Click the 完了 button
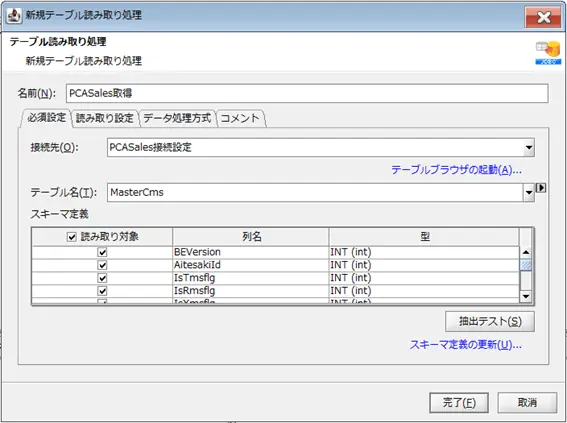Screen dimensions: 567x423 click(x=459, y=402)
